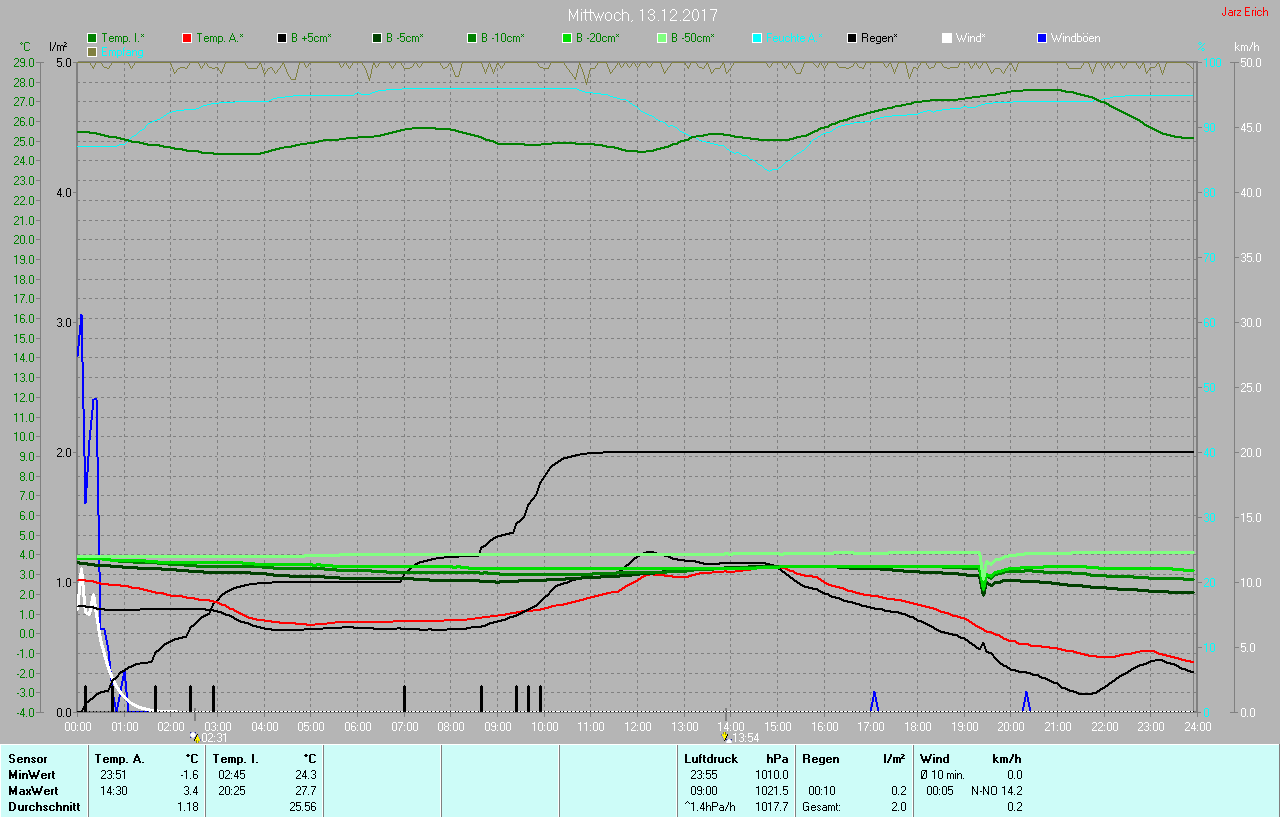Click the black Regen legend swatch

pos(852,38)
